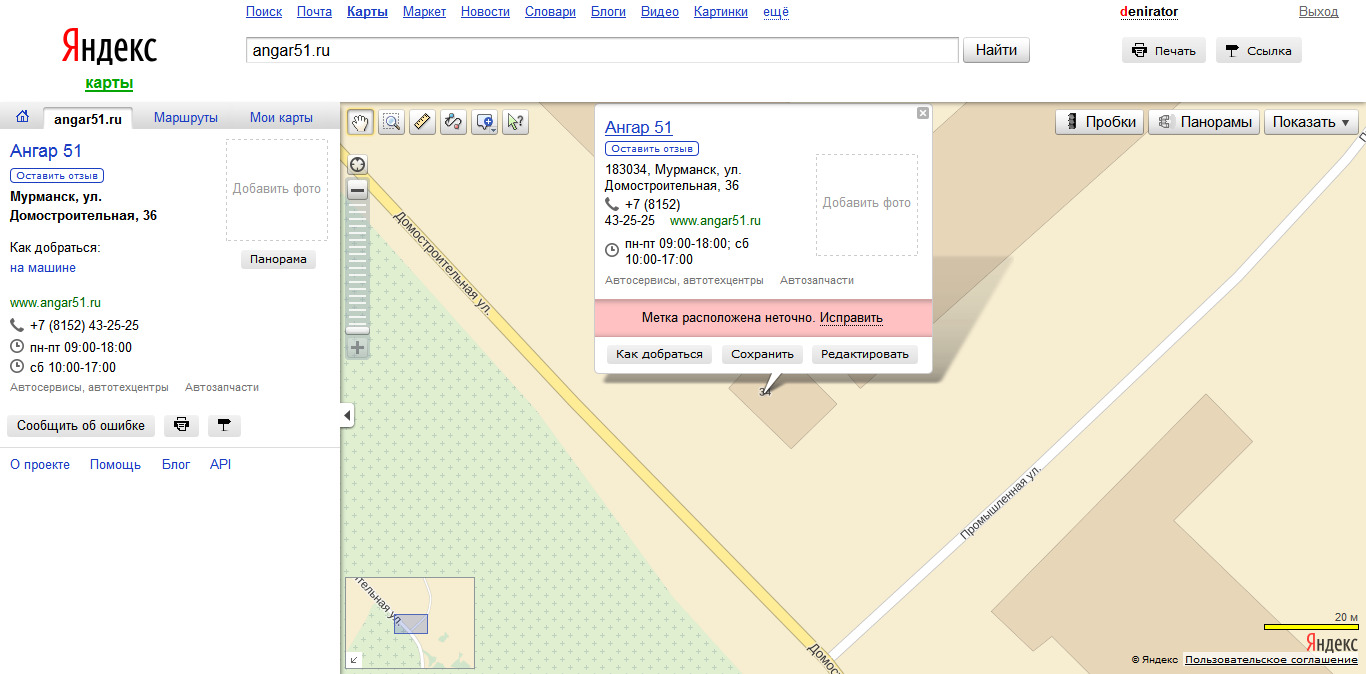Click the Ссылка button in header
This screenshot has height=674, width=1366.
click(1259, 51)
